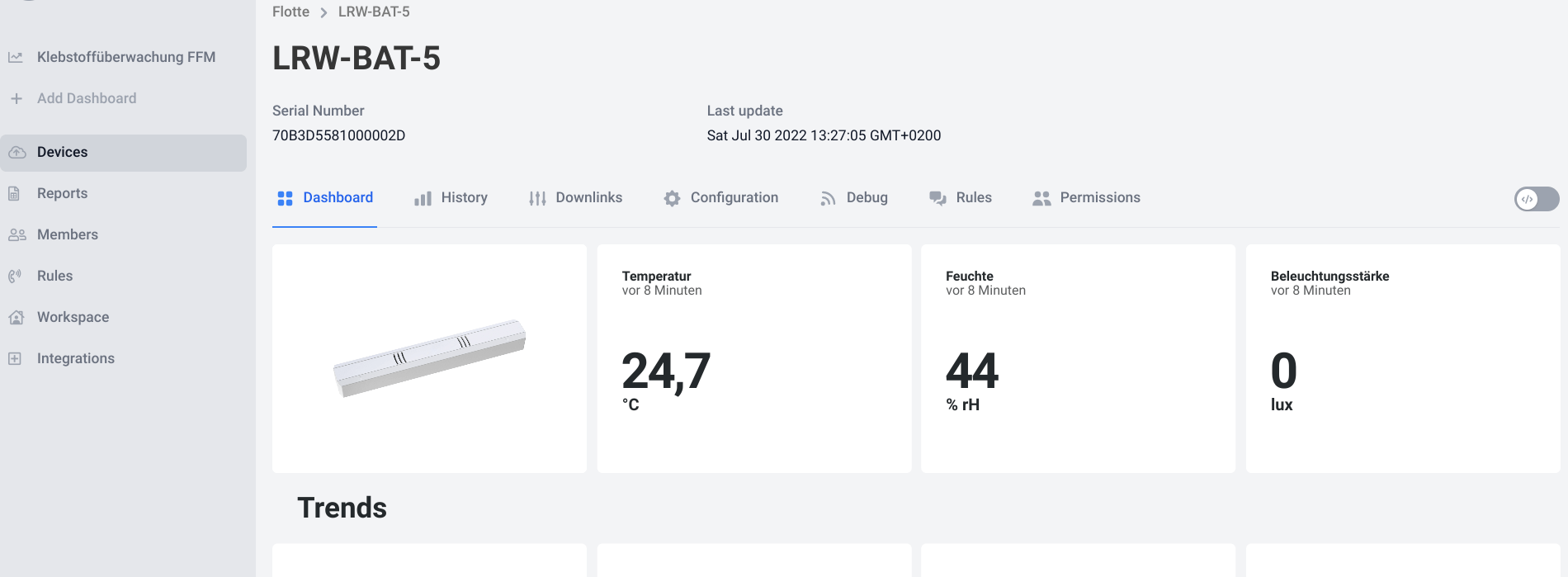Click the sensor device image thumbnail
Screen dimensions: 1568x577
(429, 358)
